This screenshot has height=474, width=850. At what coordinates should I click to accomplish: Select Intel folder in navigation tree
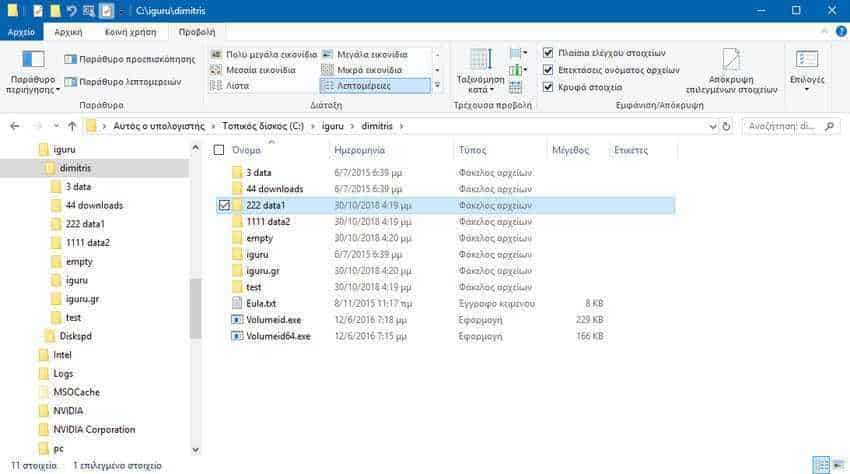62,355
